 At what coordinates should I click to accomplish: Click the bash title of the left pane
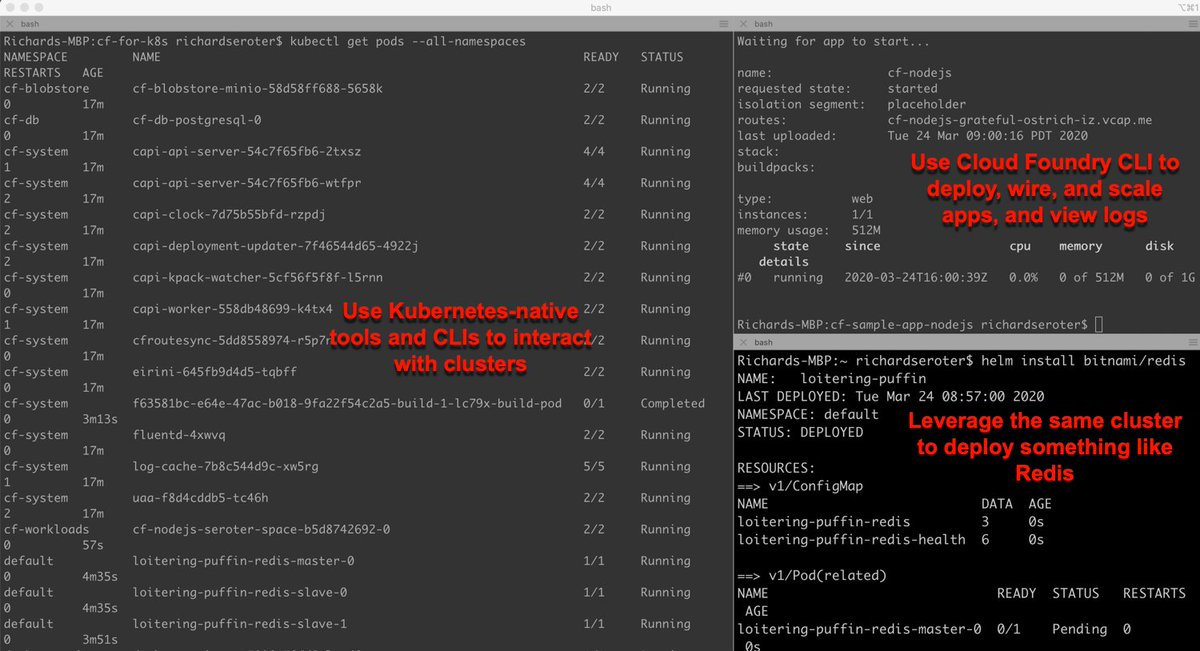click(x=31, y=24)
